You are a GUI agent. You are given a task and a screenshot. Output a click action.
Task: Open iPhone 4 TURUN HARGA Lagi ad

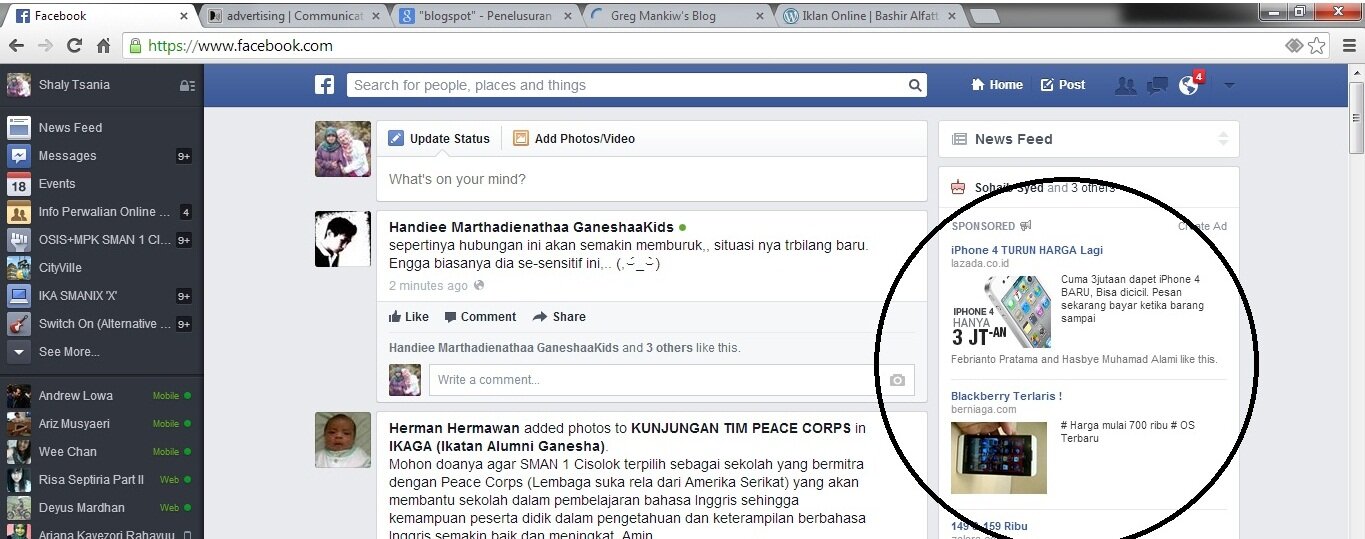pos(1027,250)
